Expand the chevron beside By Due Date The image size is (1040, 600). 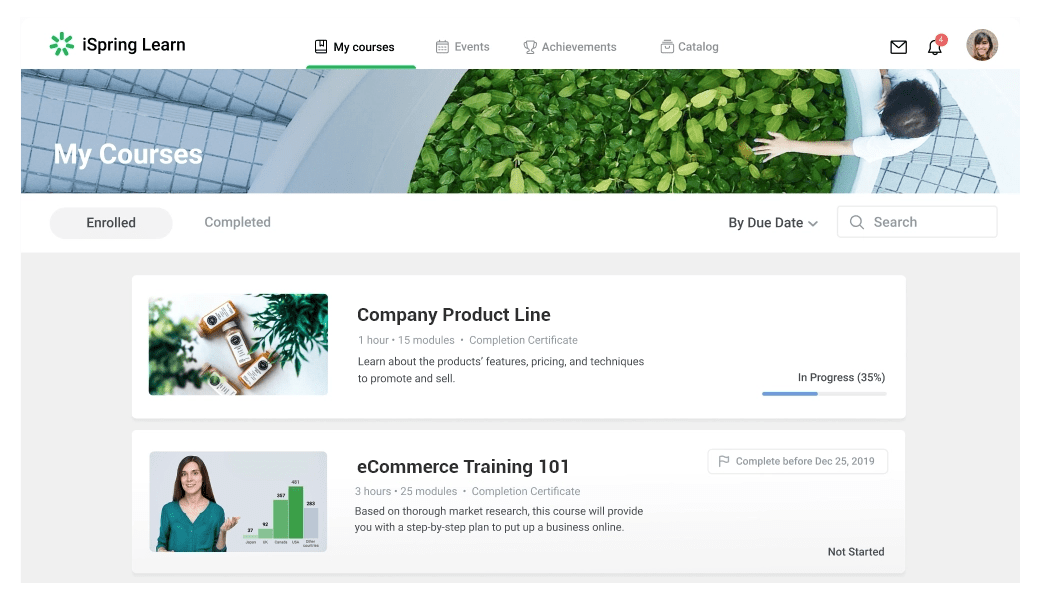812,222
